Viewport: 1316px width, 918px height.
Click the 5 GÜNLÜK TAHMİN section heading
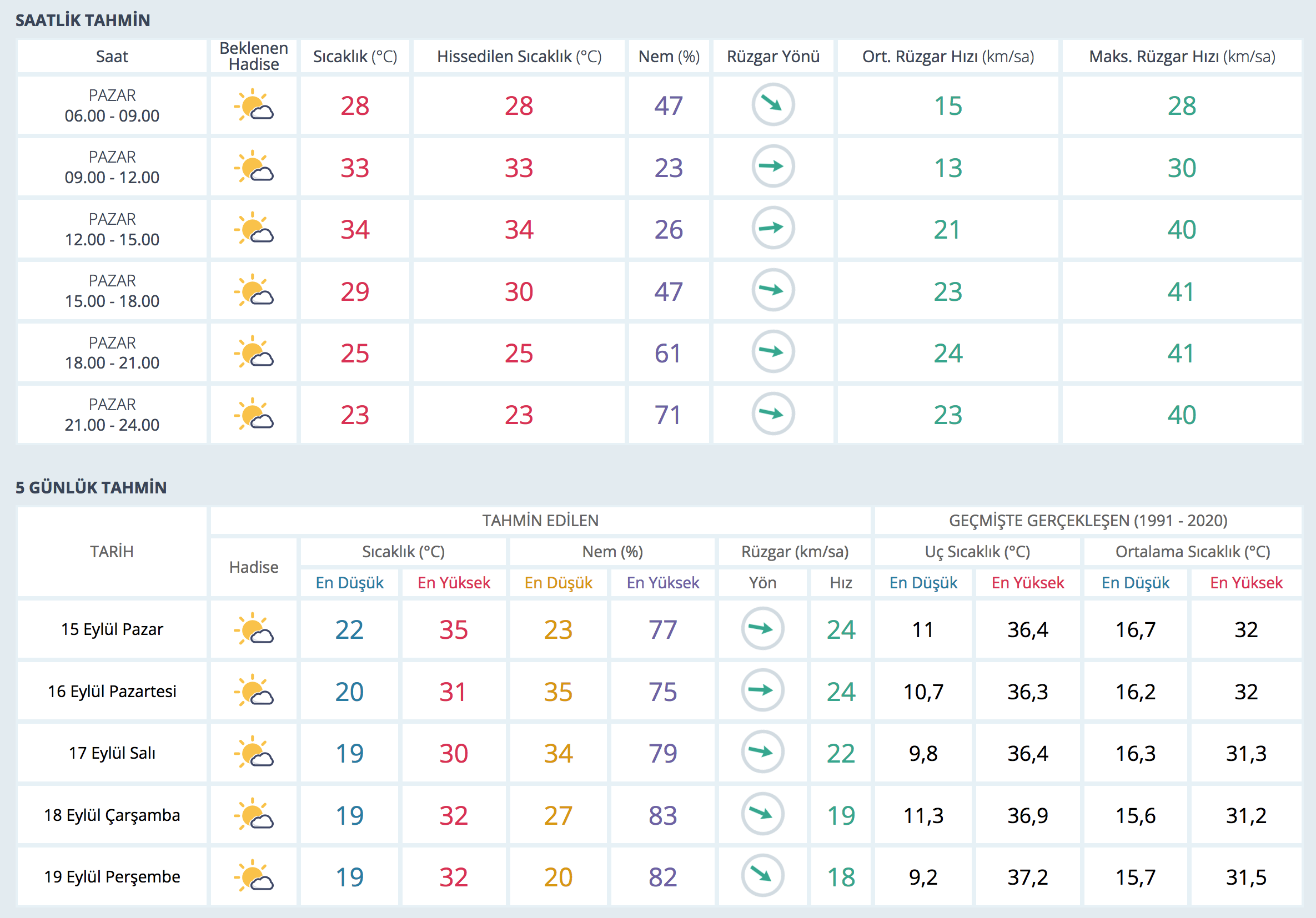tap(91, 488)
